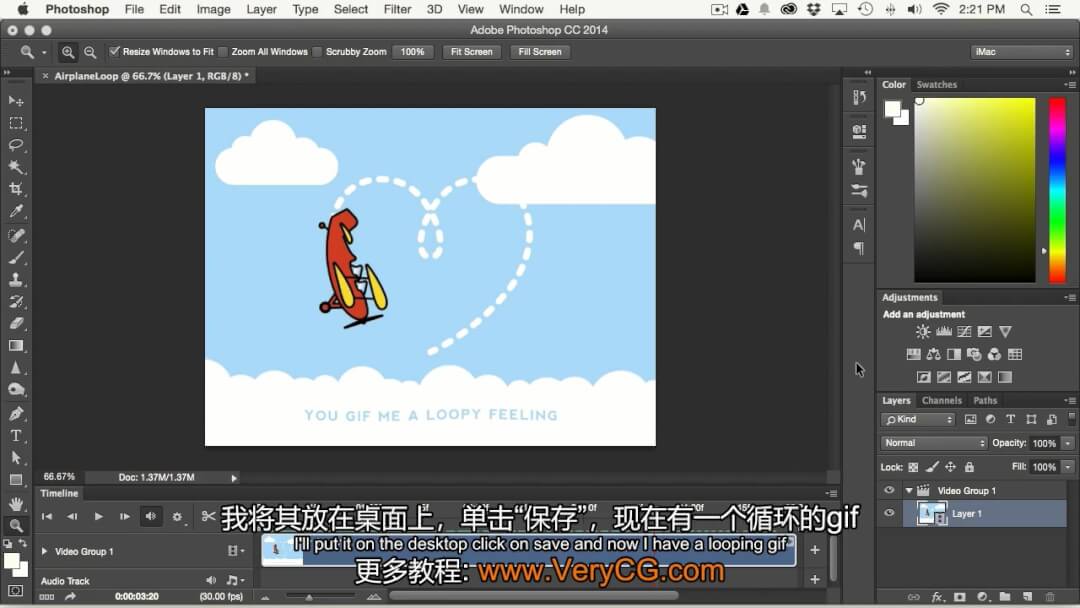Open the Layer menu
The image size is (1080, 608).
point(261,9)
